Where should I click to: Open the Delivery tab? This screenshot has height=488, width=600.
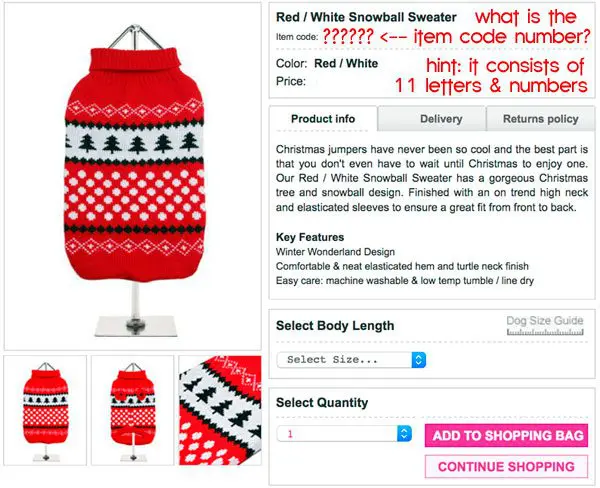(441, 119)
